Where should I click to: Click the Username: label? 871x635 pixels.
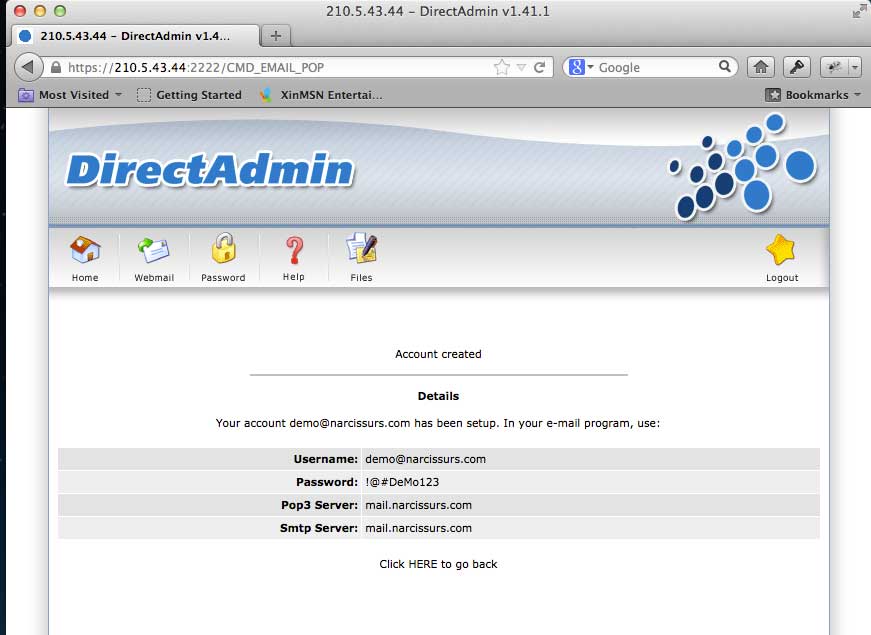(326, 459)
